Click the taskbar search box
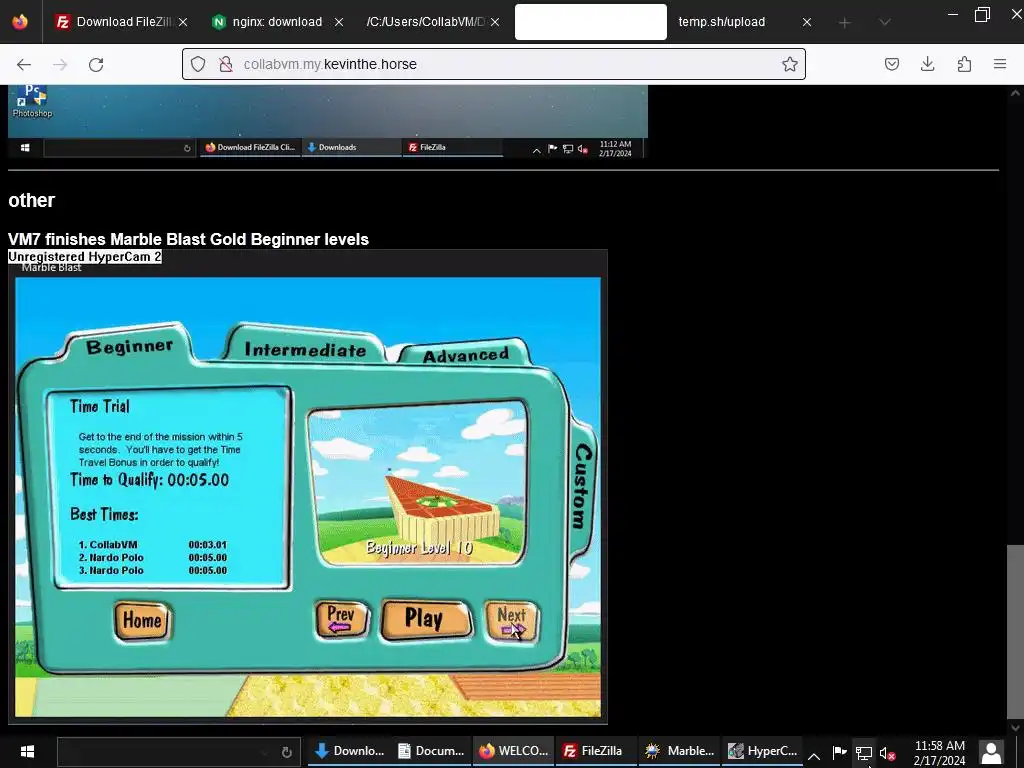Viewport: 1024px width, 768px height. pyautogui.click(x=178, y=752)
